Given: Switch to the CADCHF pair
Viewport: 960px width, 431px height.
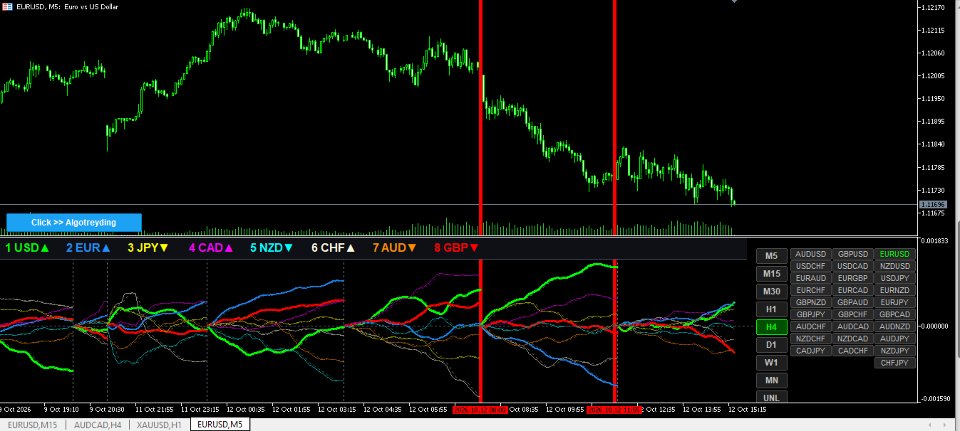Looking at the screenshot, I should pos(853,351).
